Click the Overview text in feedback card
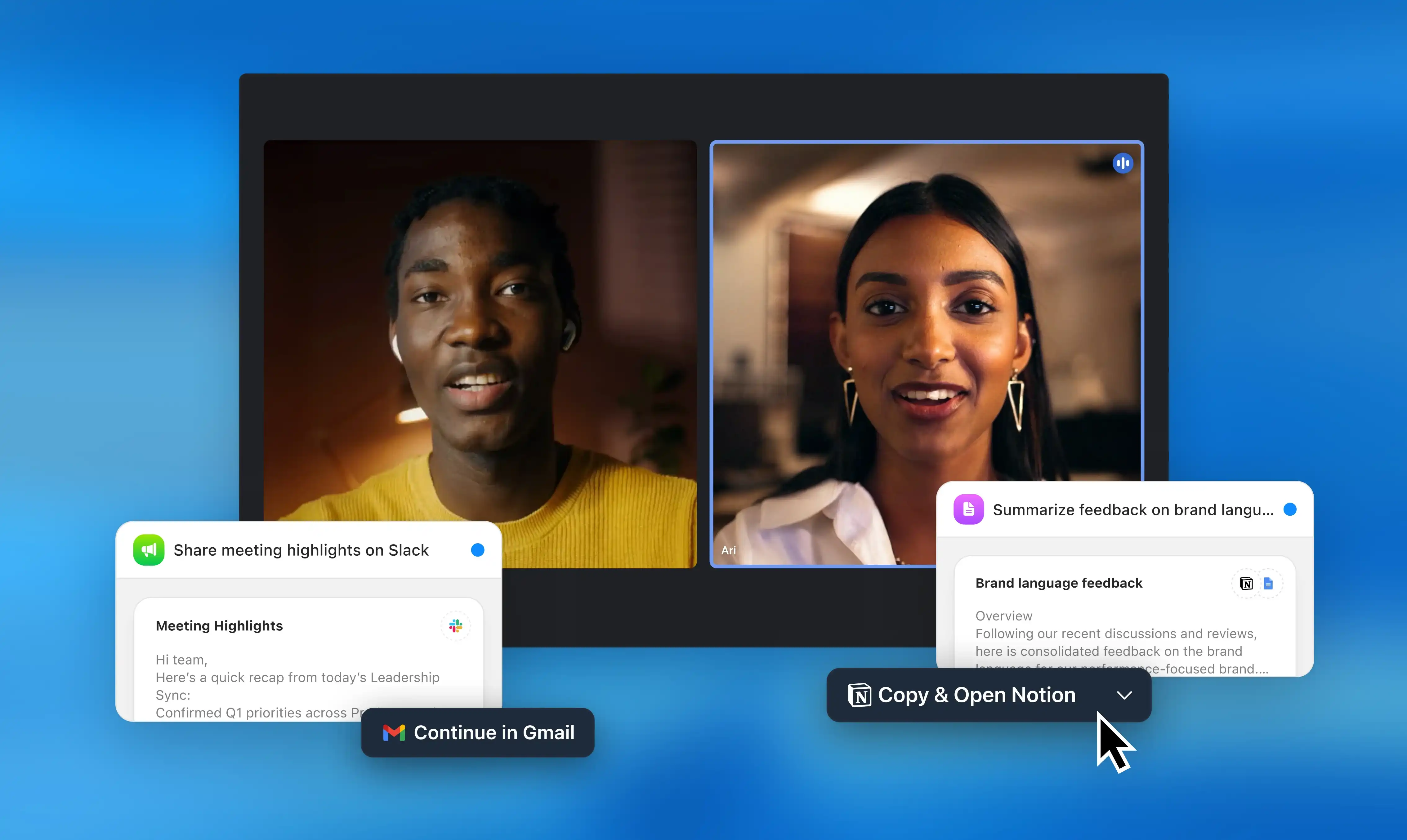1407x840 pixels. [x=1003, y=616]
